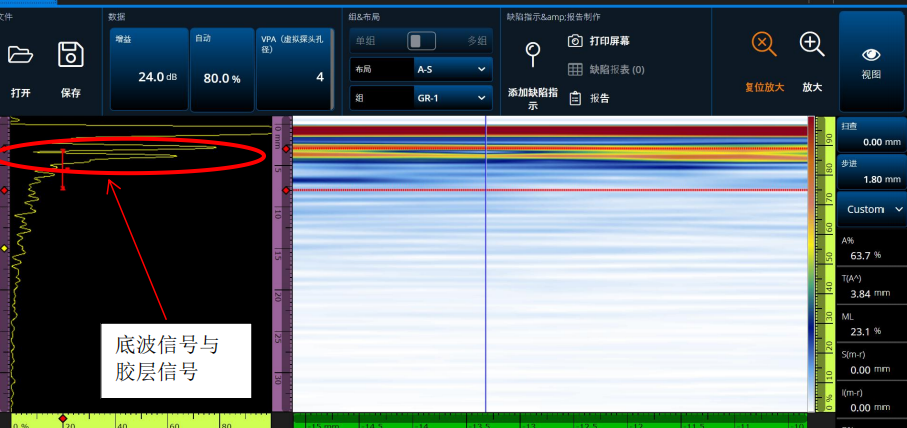Select the 自动 80.0 % field
The image size is (907, 428).
[x=222, y=69]
